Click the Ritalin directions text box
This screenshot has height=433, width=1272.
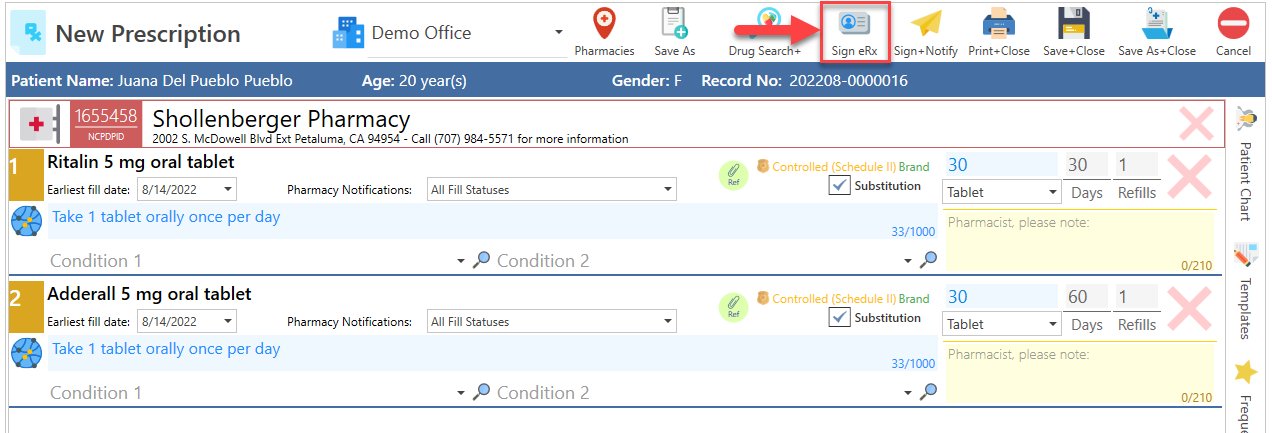click(x=494, y=223)
